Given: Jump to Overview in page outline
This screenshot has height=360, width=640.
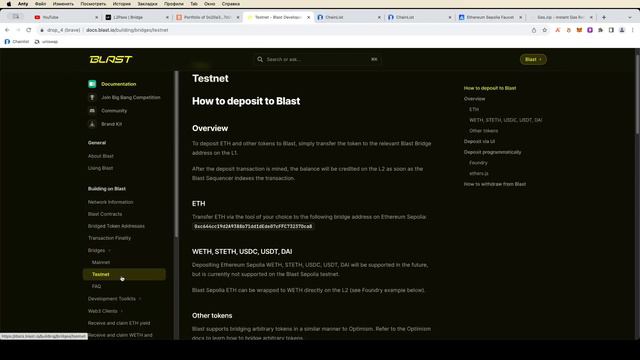Looking at the screenshot, I should [x=474, y=99].
